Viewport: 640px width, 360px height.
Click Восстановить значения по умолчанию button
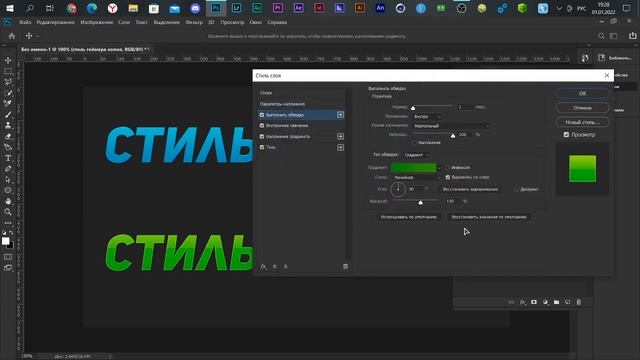point(489,217)
